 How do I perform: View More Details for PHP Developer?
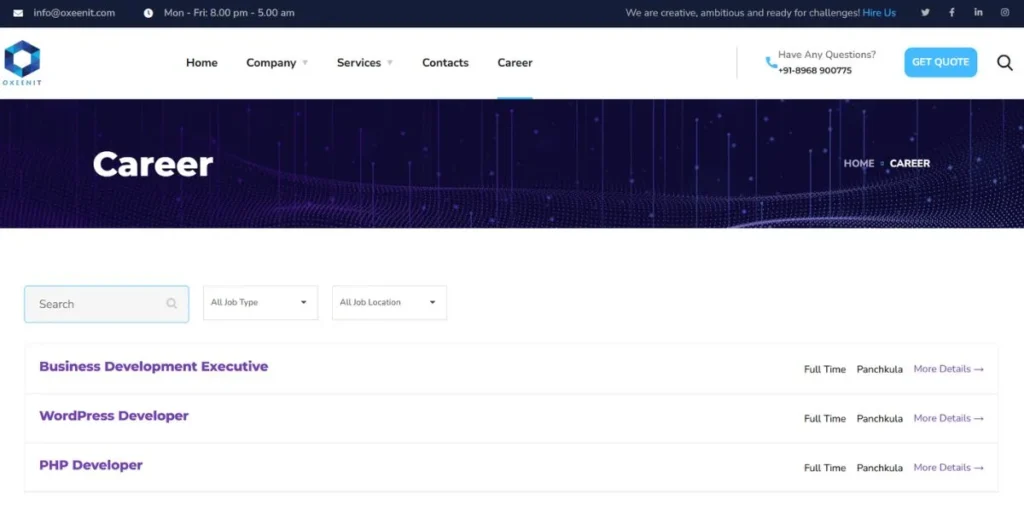coord(948,468)
